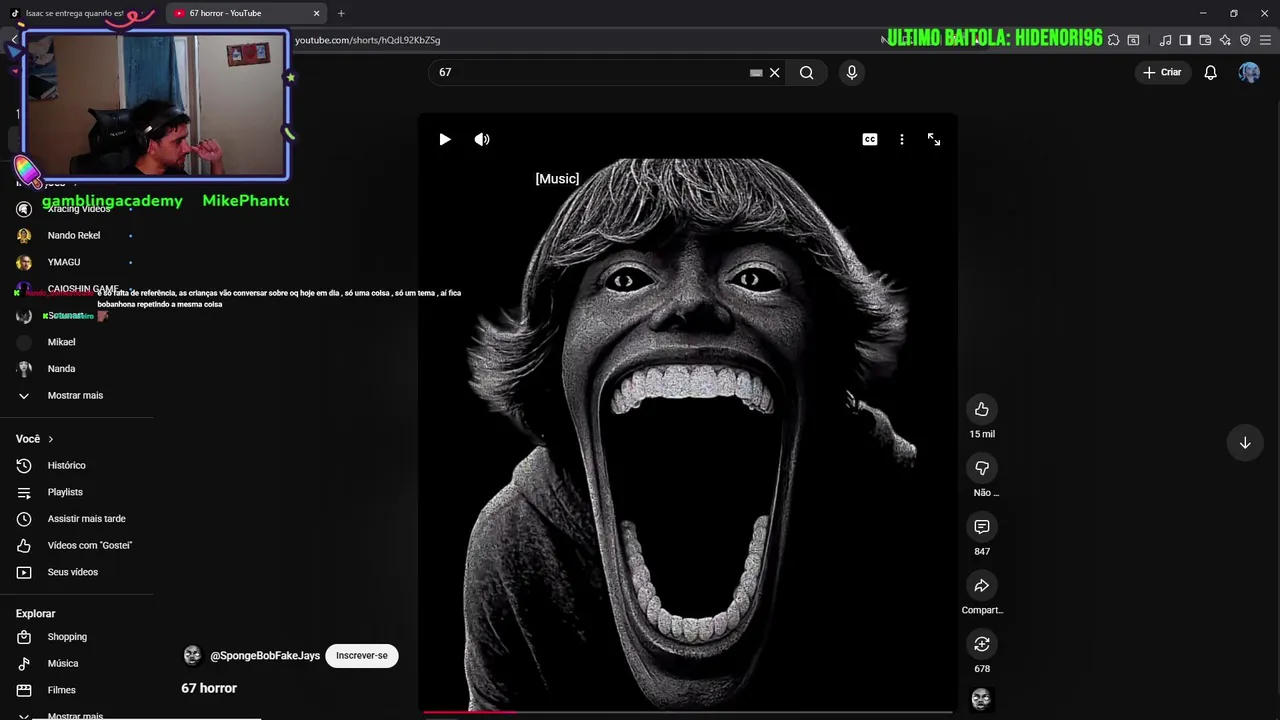
Task: Open the virtual keyboard icon in the search box
Action: click(x=756, y=72)
